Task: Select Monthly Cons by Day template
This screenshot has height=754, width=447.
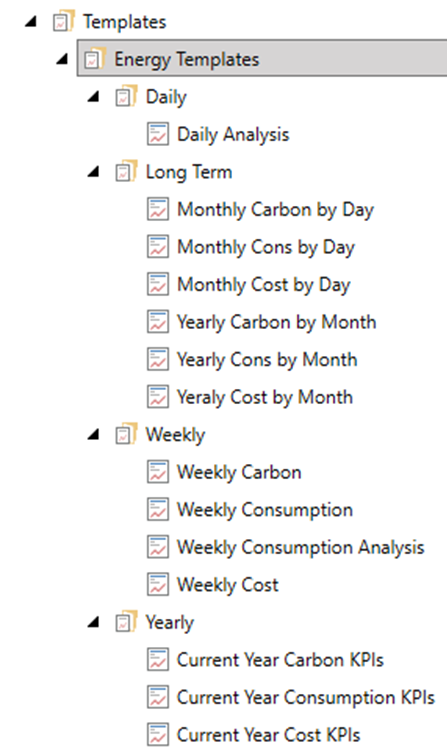Action: (266, 247)
